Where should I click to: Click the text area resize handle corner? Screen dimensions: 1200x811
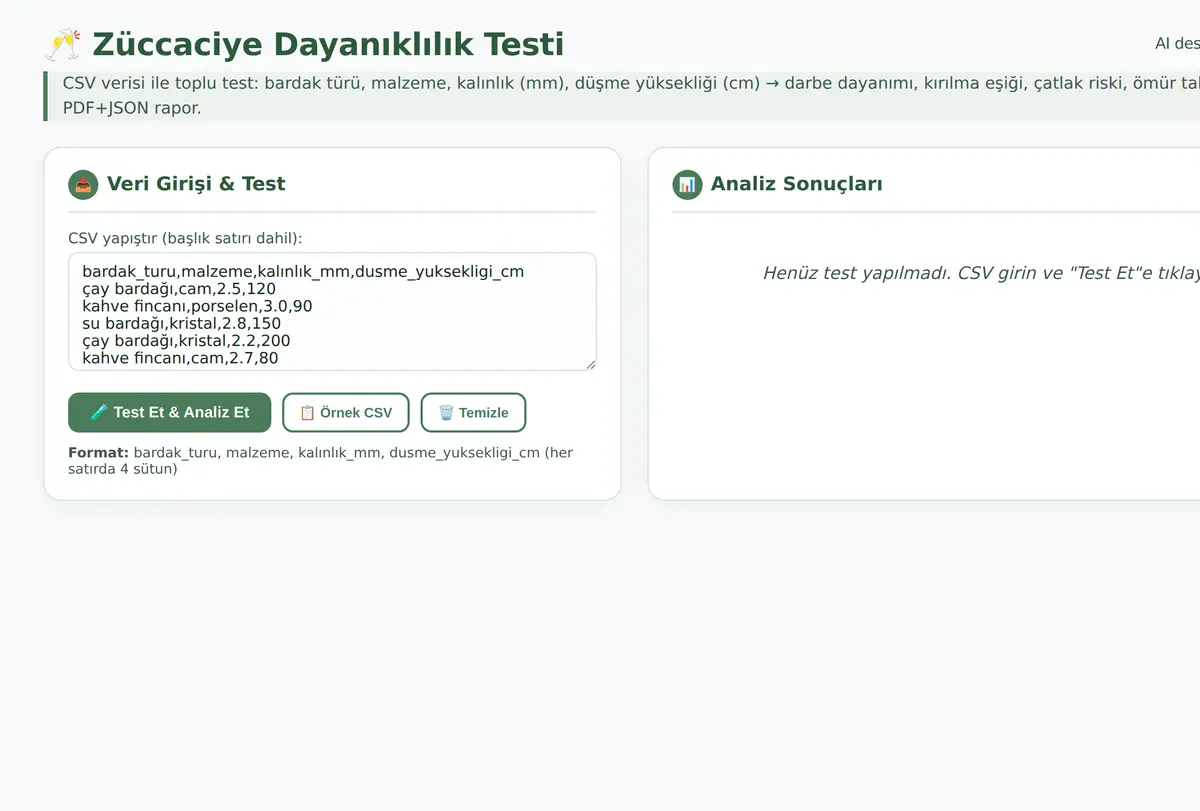(x=590, y=364)
